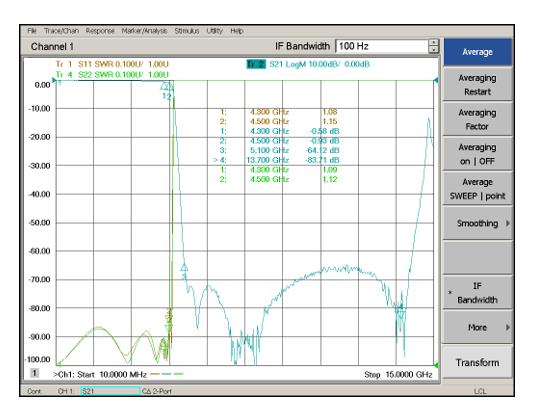The image size is (535, 414).
Task: Click the window number 1 indicator
Action: pos(34,373)
